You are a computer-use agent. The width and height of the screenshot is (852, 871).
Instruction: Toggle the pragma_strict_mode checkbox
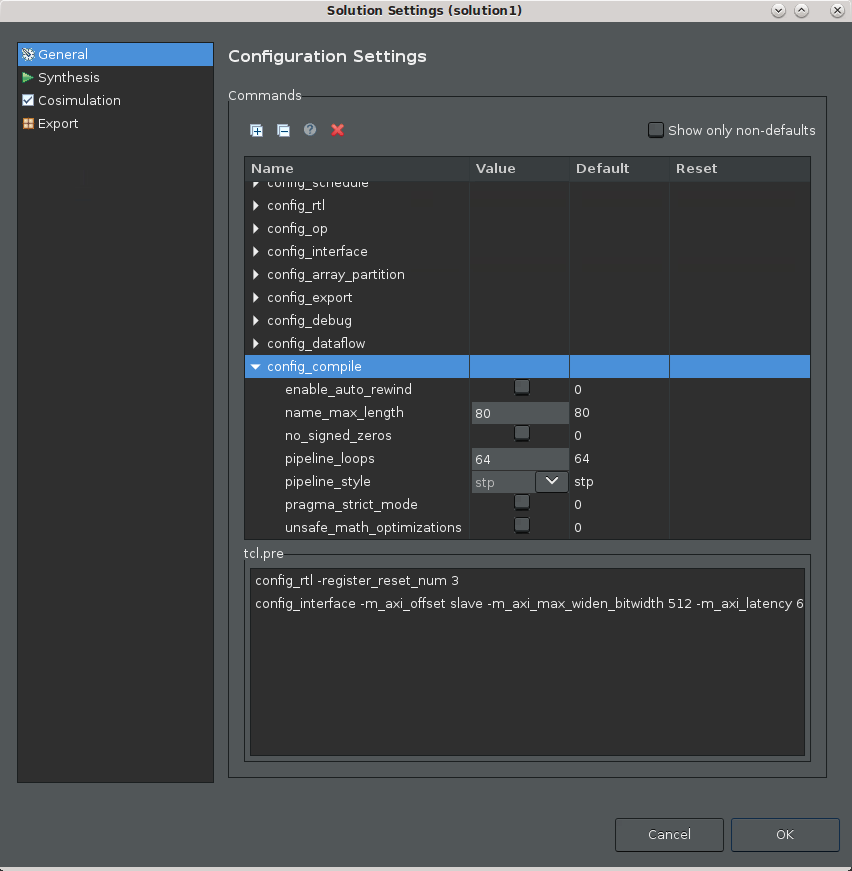click(x=521, y=503)
